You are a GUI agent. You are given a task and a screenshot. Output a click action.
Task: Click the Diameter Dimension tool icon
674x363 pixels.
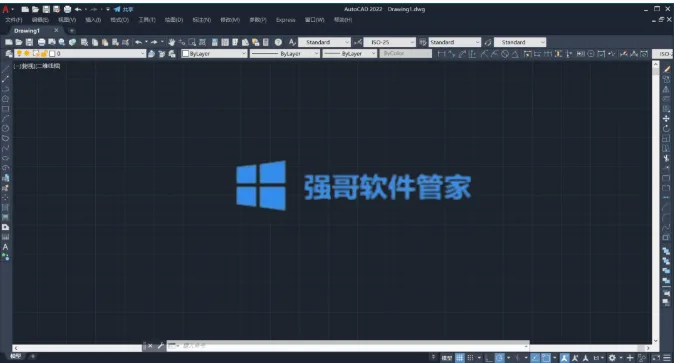point(506,54)
